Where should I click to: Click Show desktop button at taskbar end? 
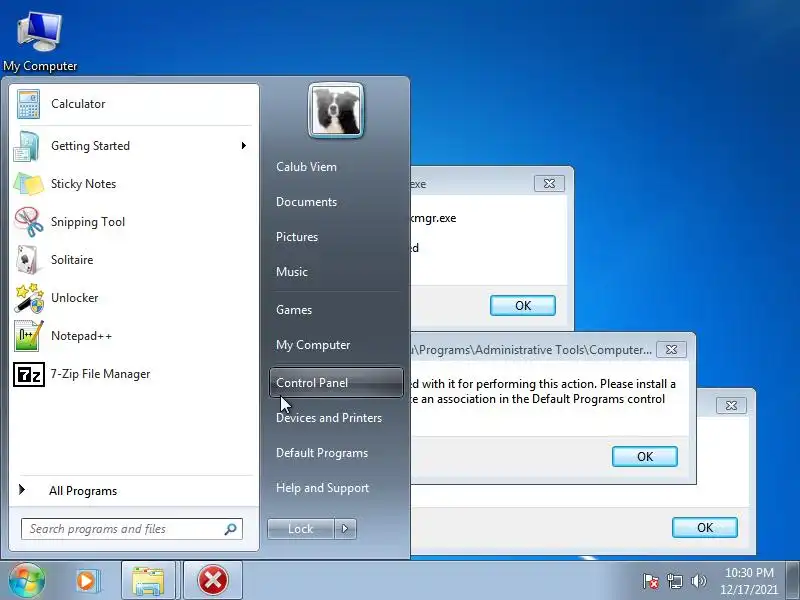793,581
